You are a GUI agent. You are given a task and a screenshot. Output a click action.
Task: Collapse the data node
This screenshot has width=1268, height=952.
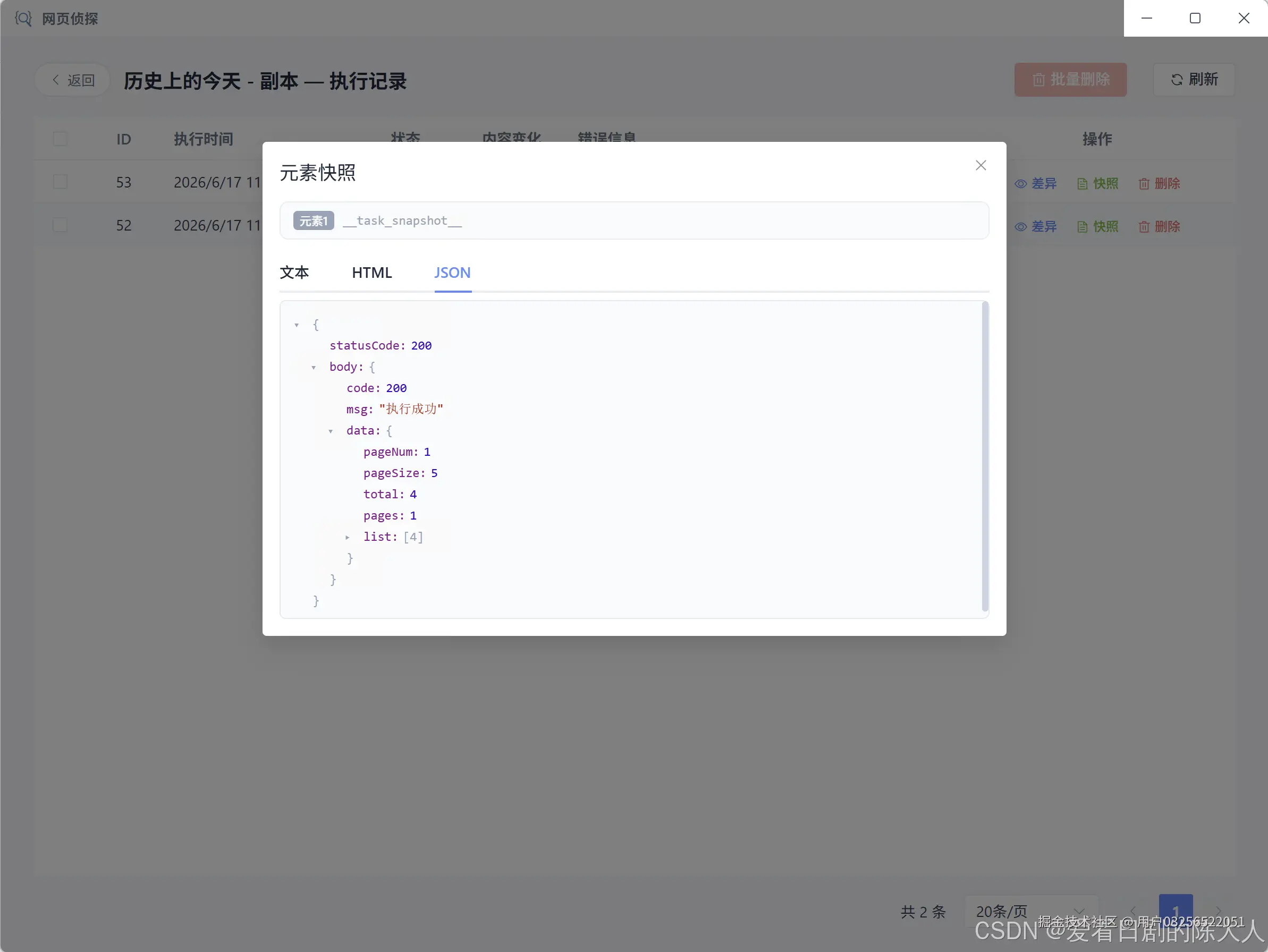330,431
